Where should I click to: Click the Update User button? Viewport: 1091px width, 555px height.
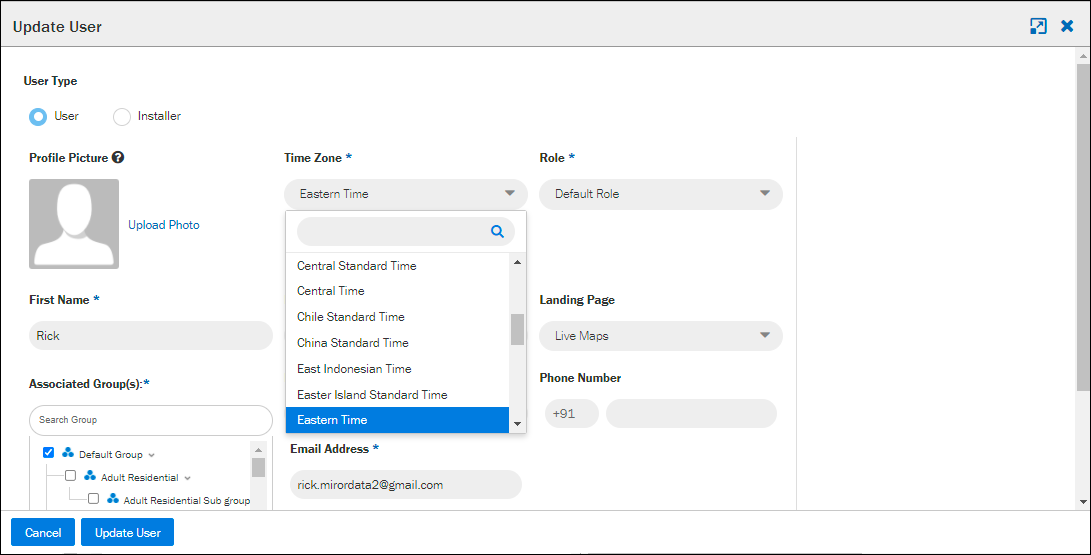[127, 533]
